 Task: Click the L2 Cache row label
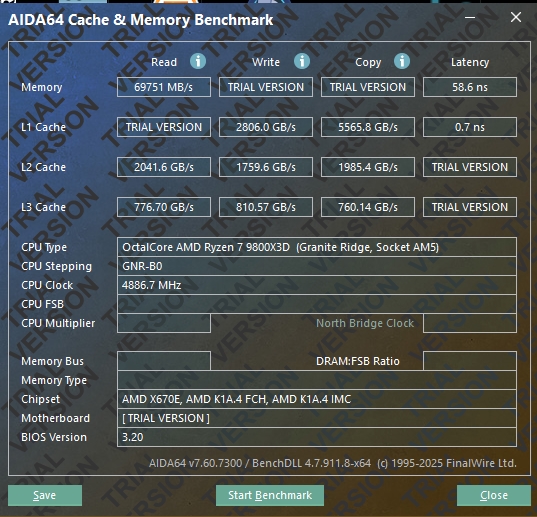[43, 167]
